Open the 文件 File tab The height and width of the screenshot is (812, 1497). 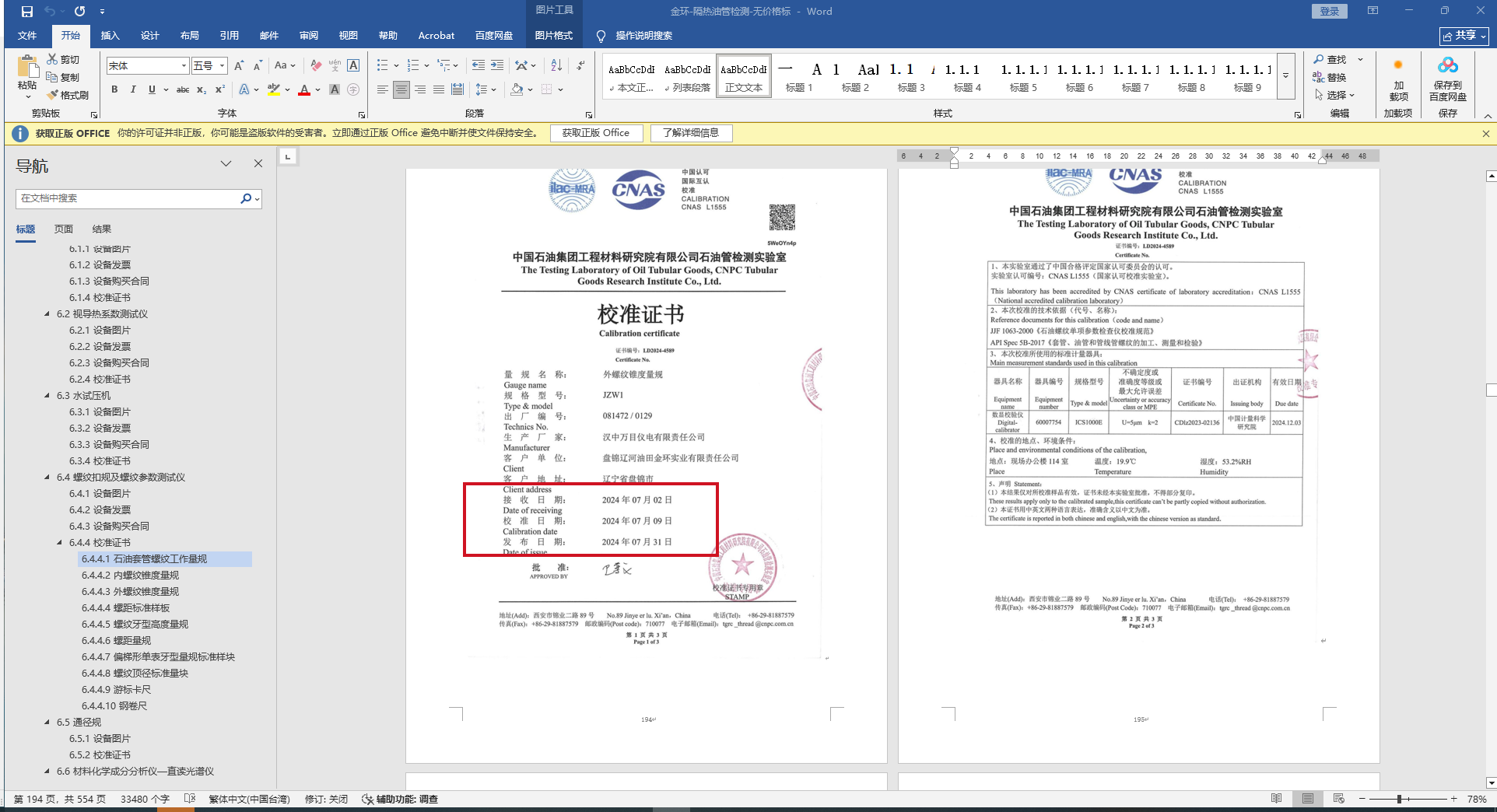[x=27, y=35]
